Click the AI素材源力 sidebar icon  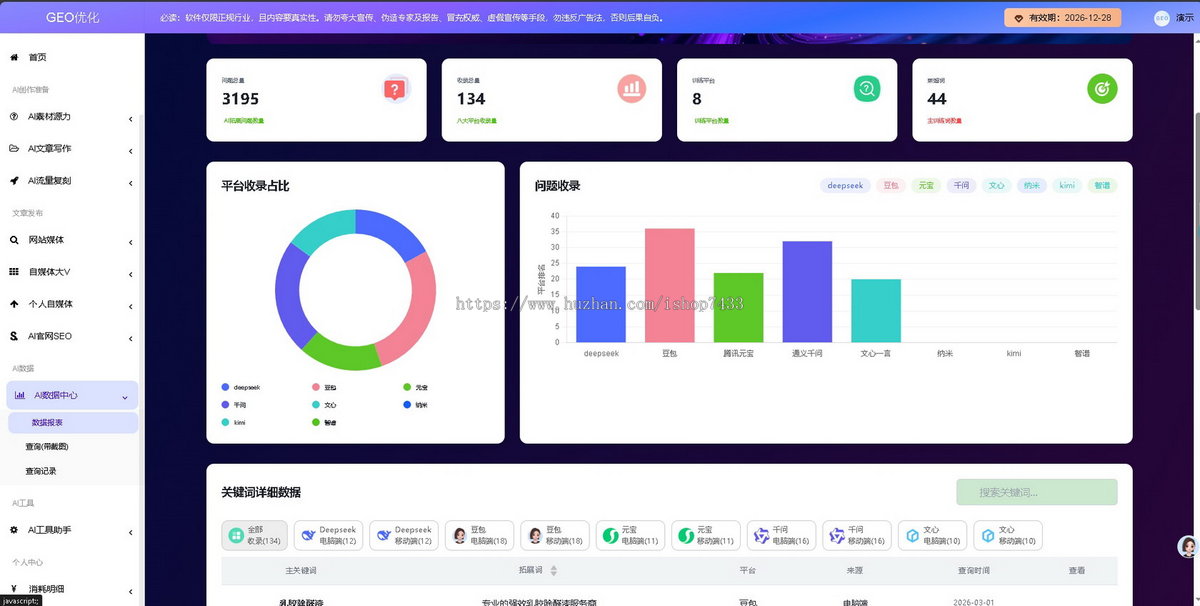point(14,117)
